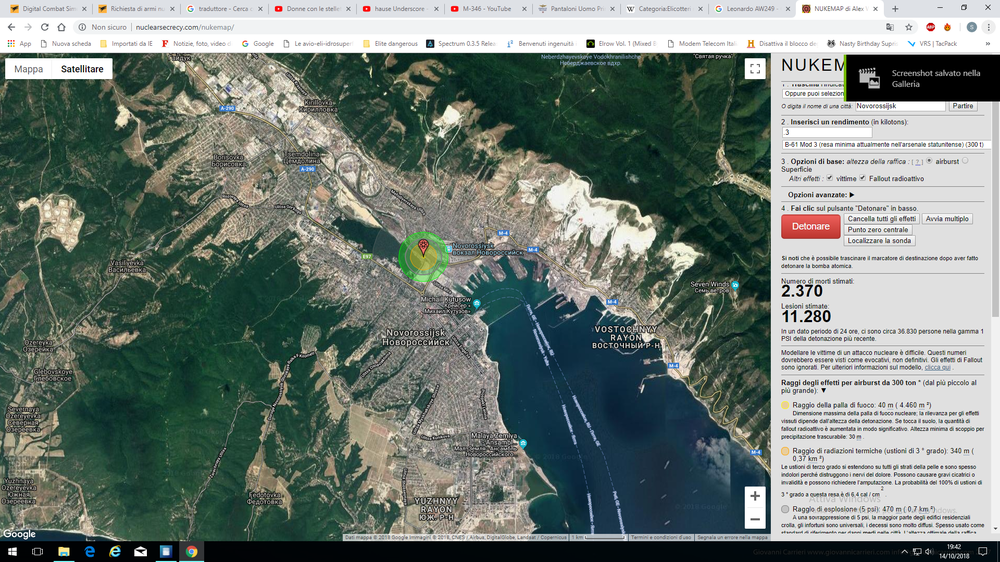Open Windows notification center icon
Viewport: 1000px width, 562px height.
(983, 552)
